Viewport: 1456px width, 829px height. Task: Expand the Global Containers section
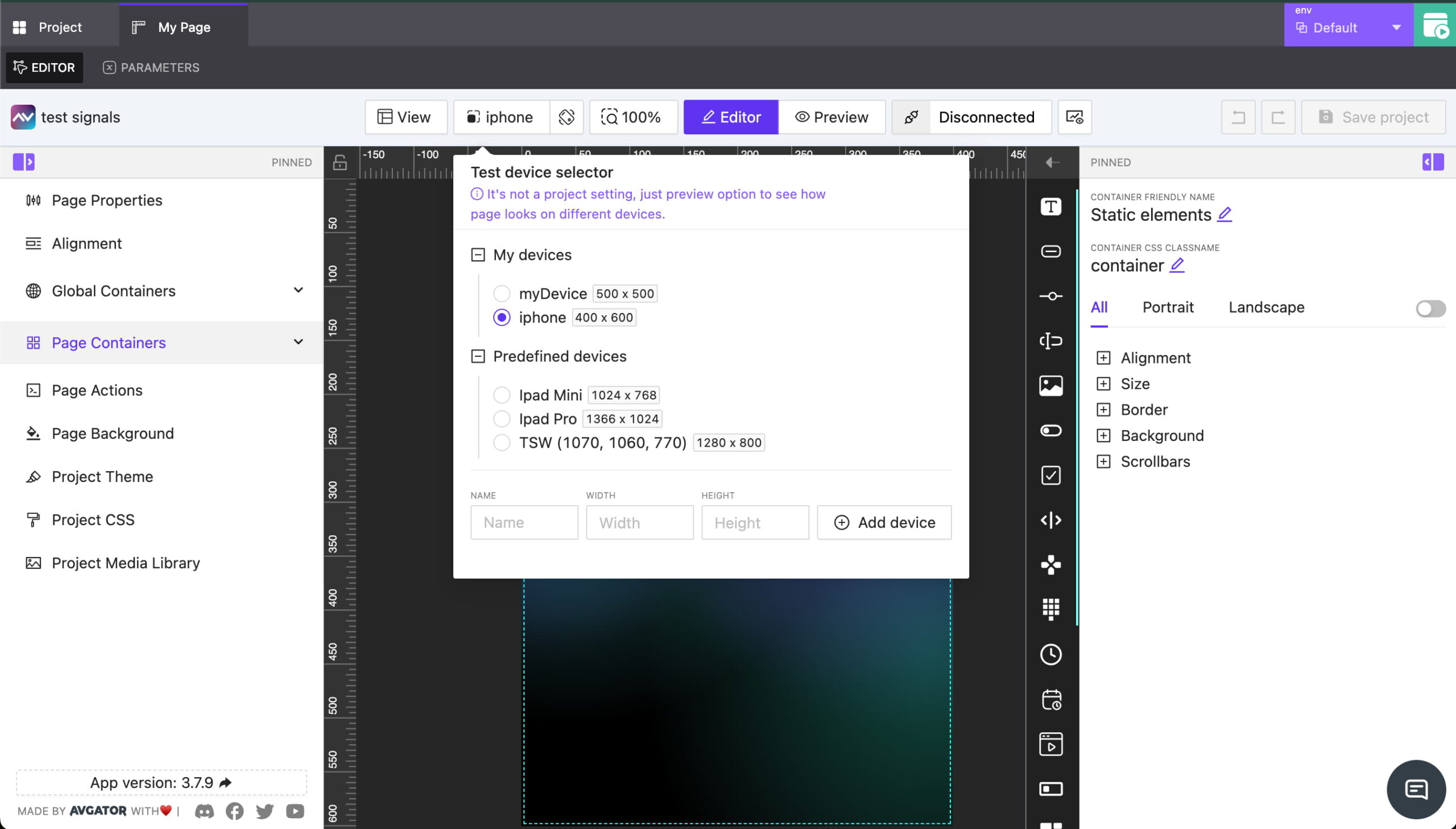click(298, 290)
